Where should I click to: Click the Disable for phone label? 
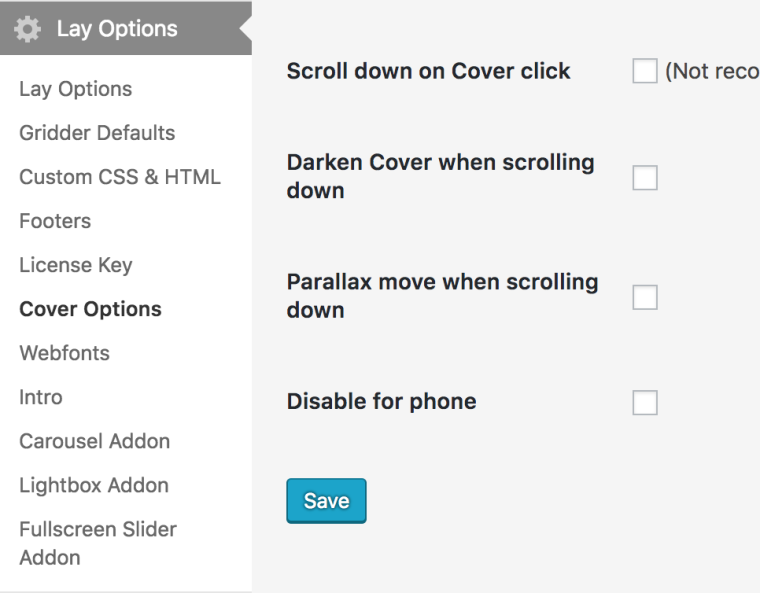381,402
